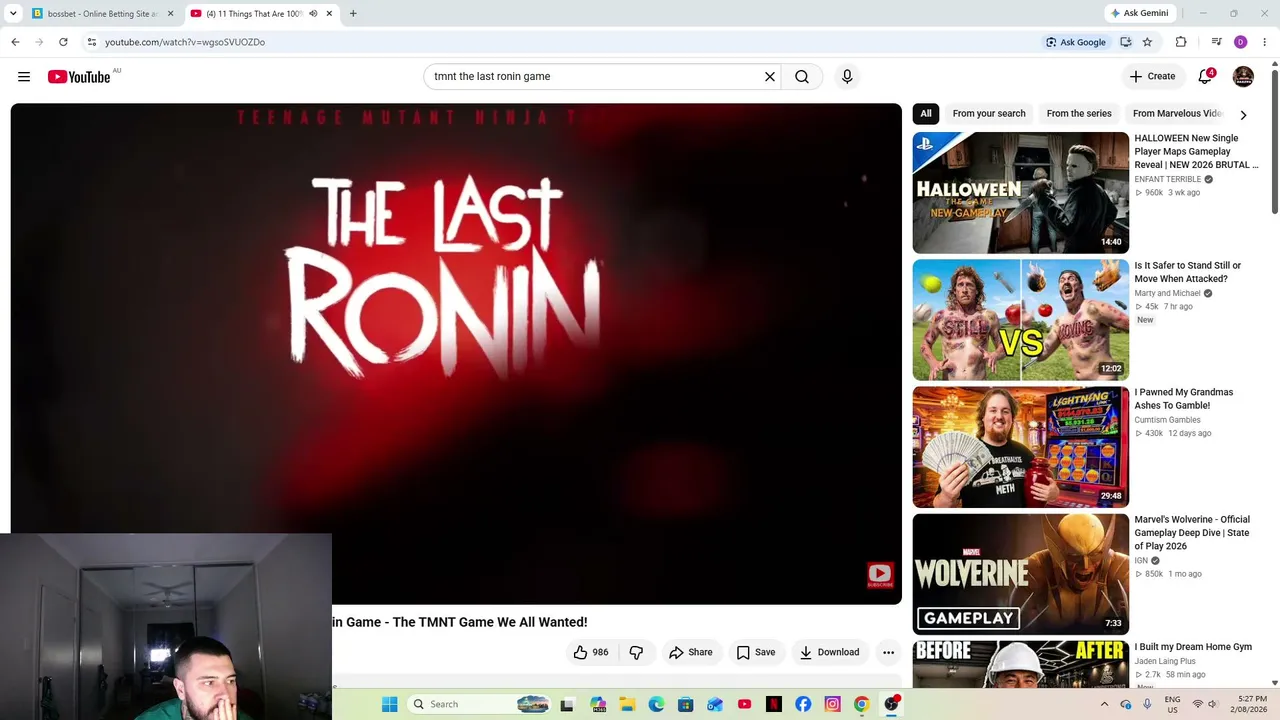This screenshot has height=720, width=1280.
Task: Mute the YouTube tab audio icon
Action: click(x=313, y=14)
